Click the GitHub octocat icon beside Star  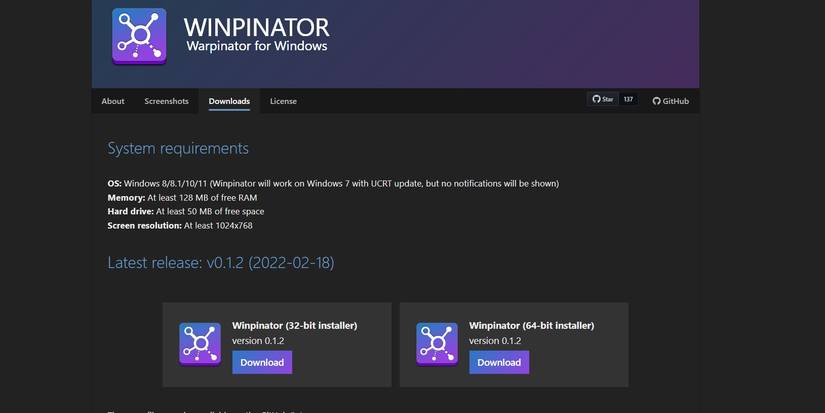click(x=596, y=99)
